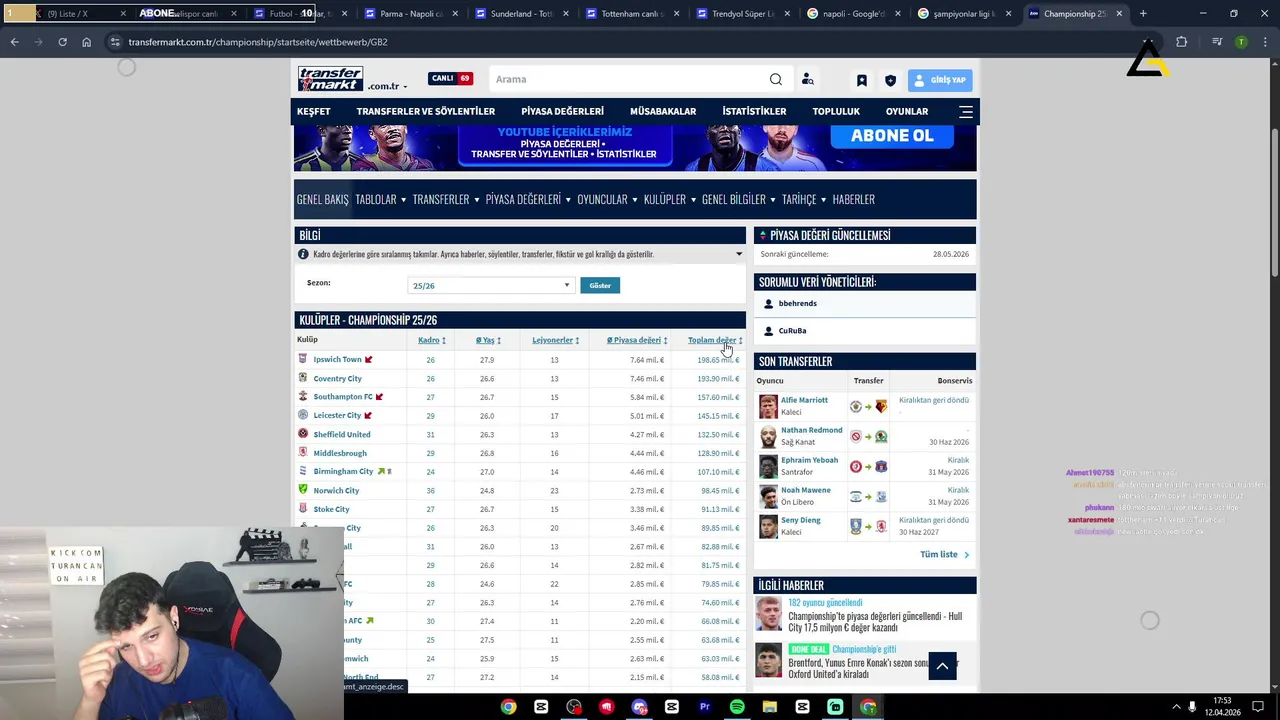
Task: Open the Tüm liste link
Action: [x=944, y=554]
